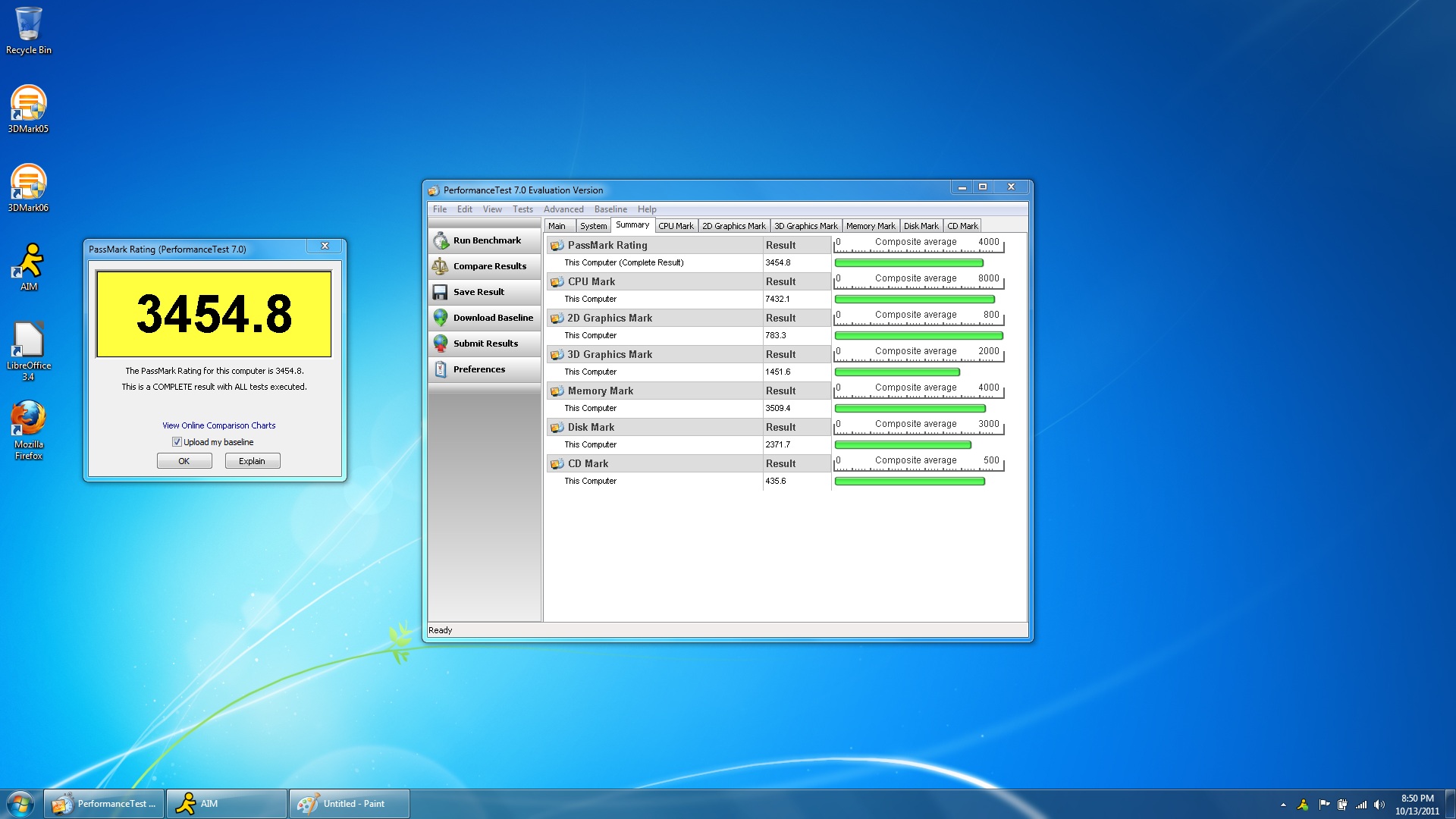The height and width of the screenshot is (819, 1456).
Task: Open the Recycle Bin desktop icon
Action: click(29, 30)
